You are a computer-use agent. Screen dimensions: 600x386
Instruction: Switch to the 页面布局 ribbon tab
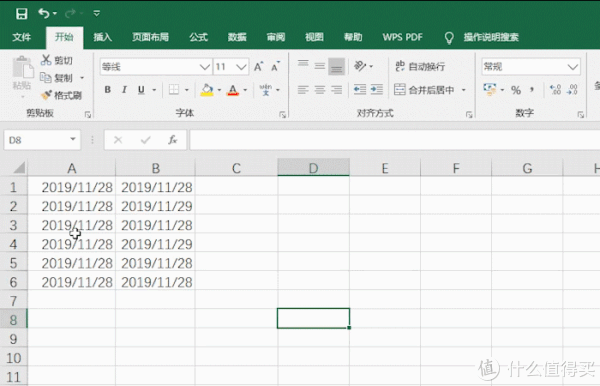(150, 37)
